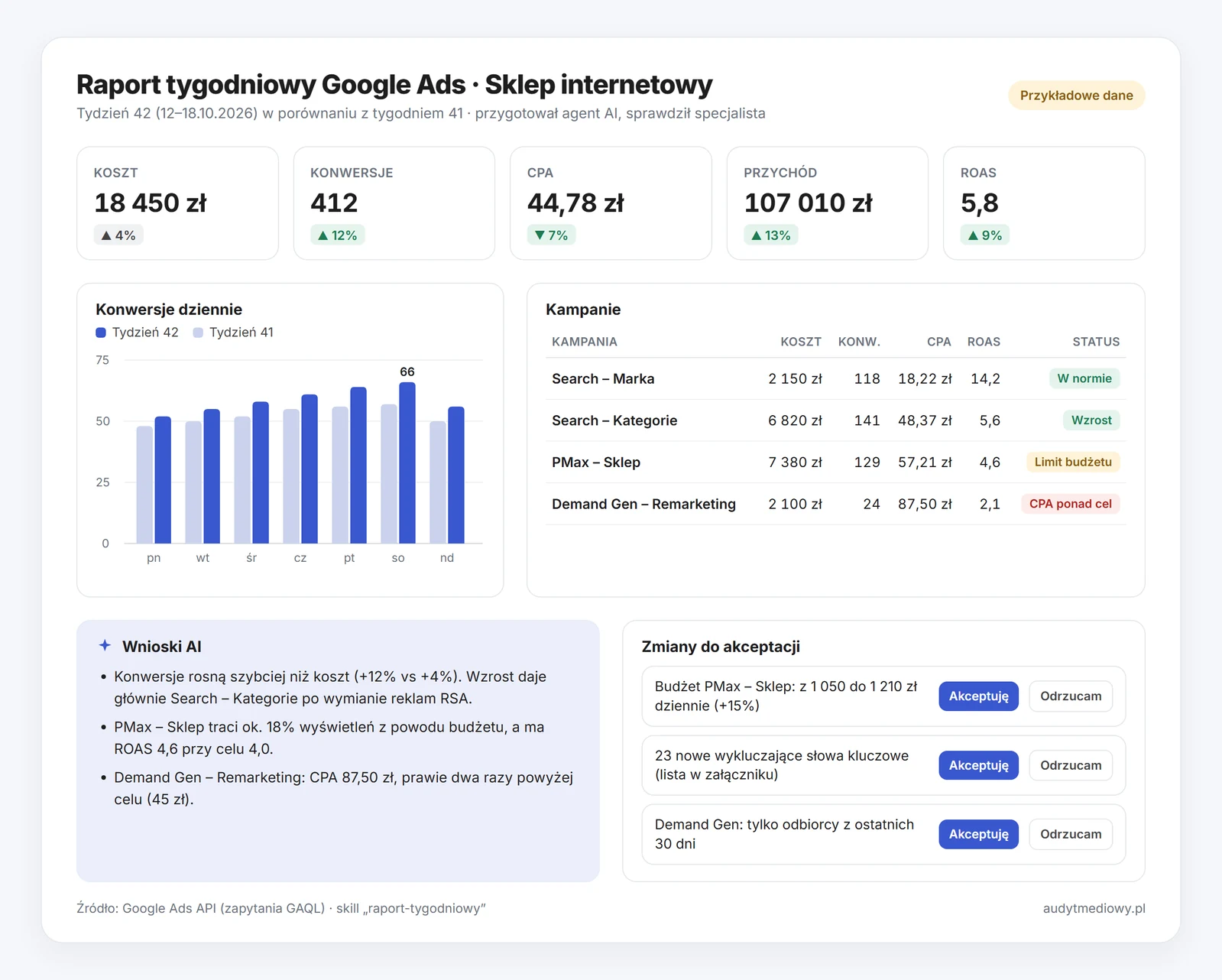Click the Tydzień 42 legend color swatch
This screenshot has height=980, width=1222.
coord(101,333)
